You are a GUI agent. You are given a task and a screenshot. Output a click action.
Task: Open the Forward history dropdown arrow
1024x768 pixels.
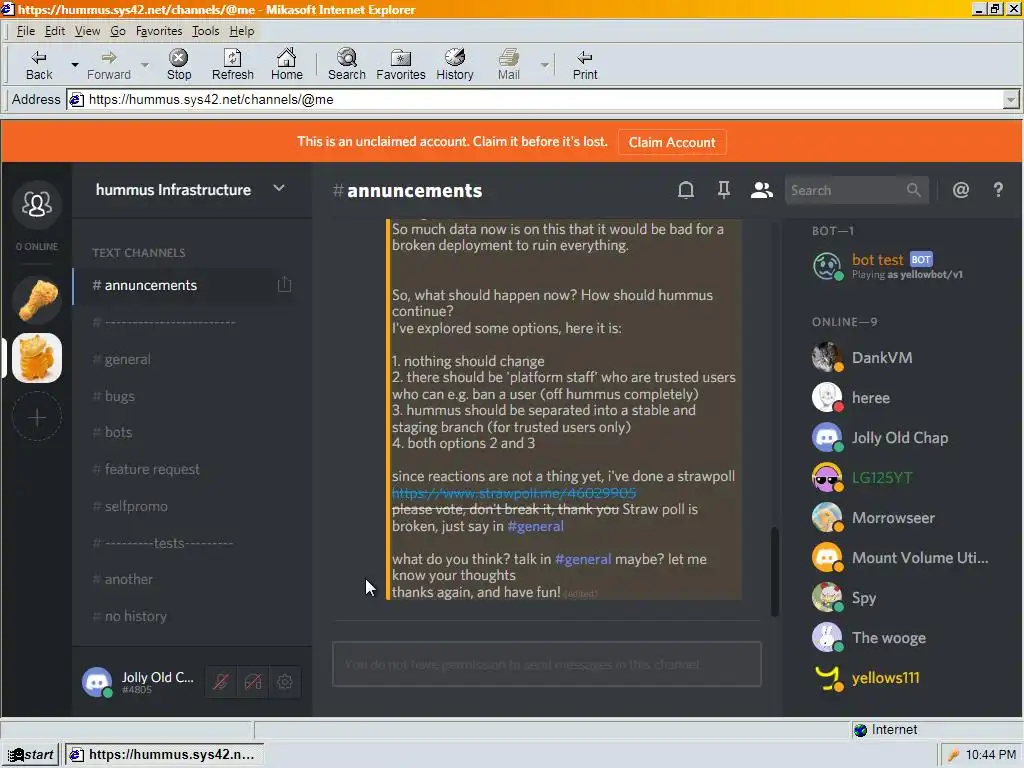coord(144,65)
